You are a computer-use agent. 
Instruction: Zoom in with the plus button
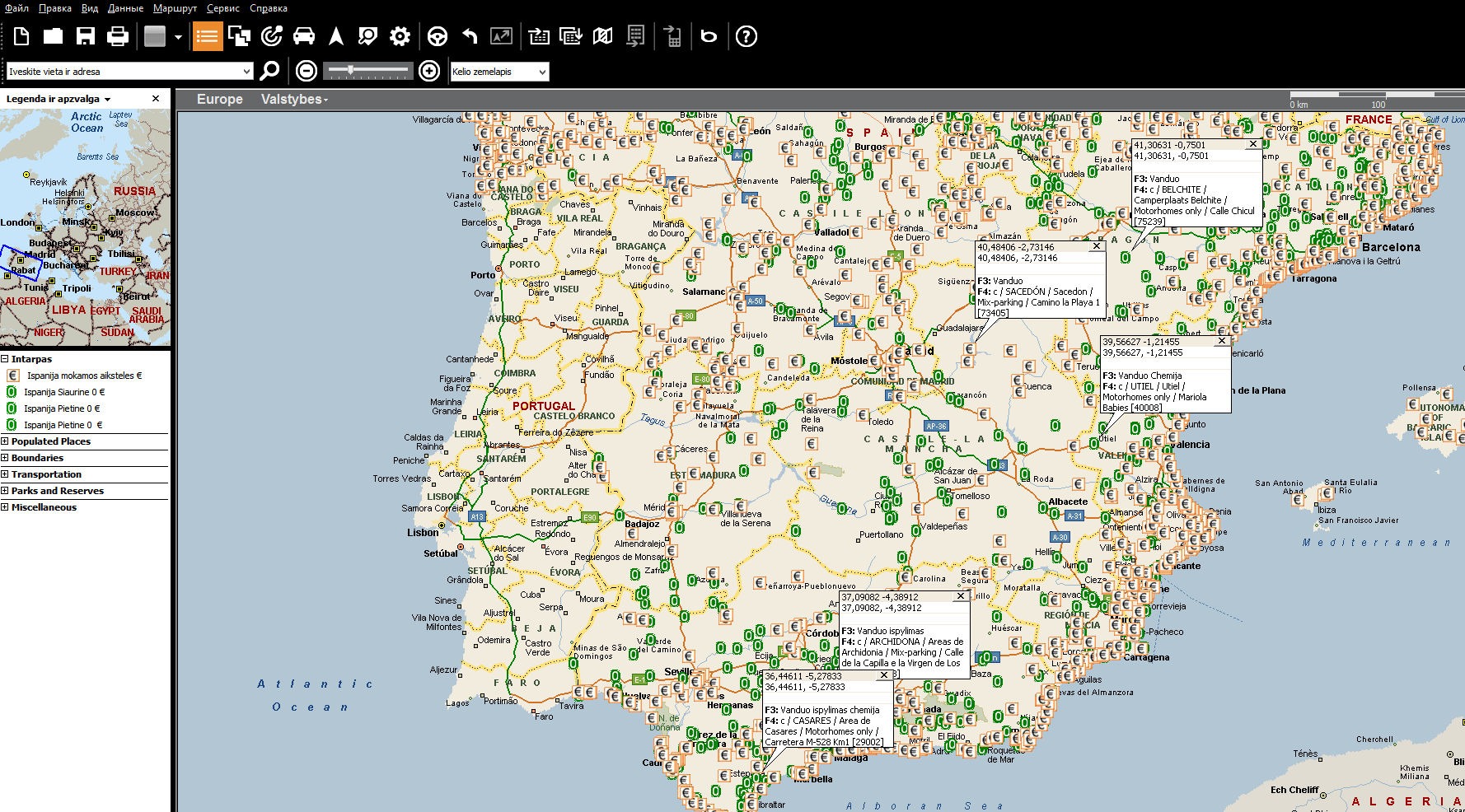(x=429, y=71)
